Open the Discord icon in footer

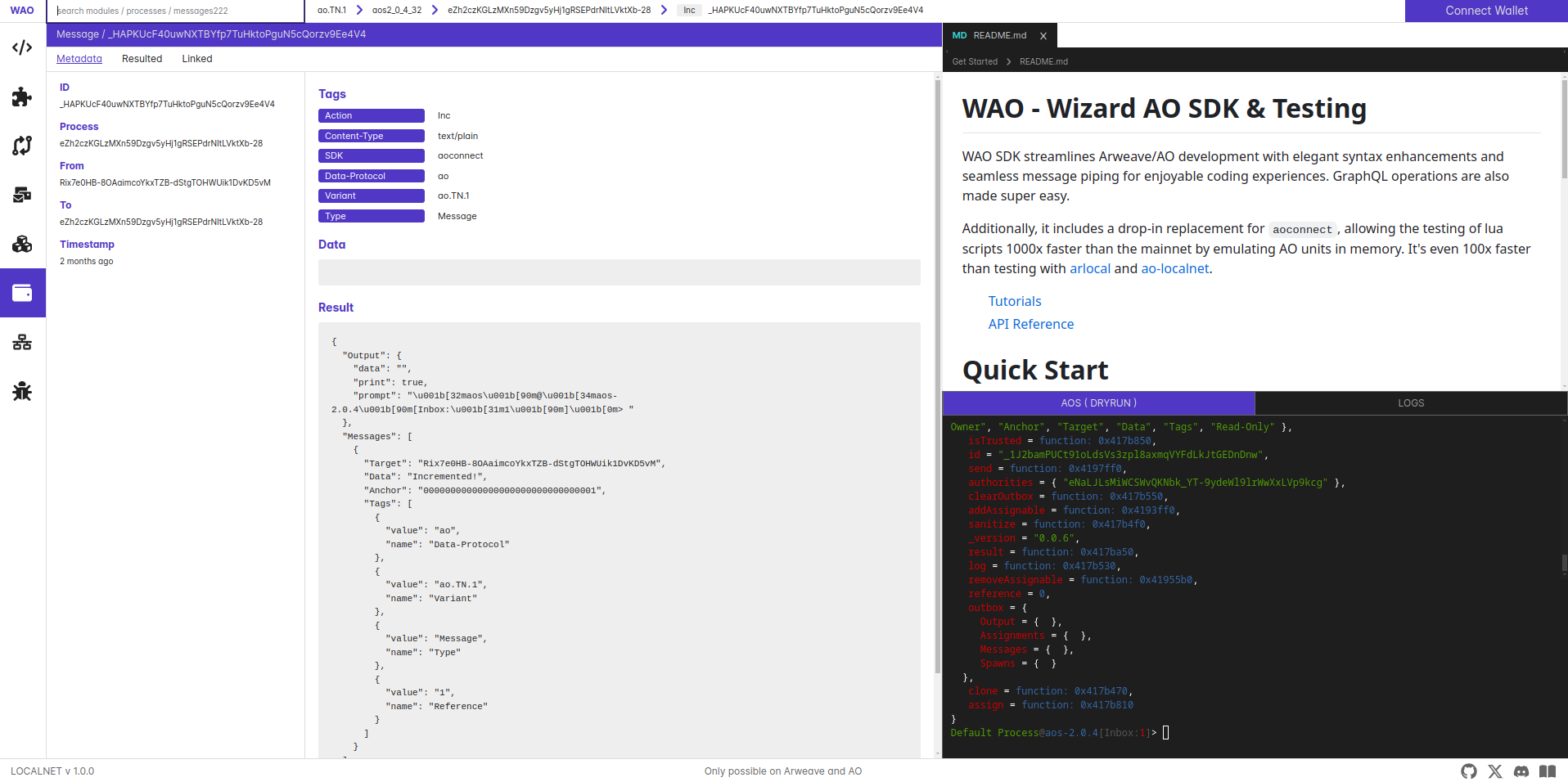(x=1521, y=771)
